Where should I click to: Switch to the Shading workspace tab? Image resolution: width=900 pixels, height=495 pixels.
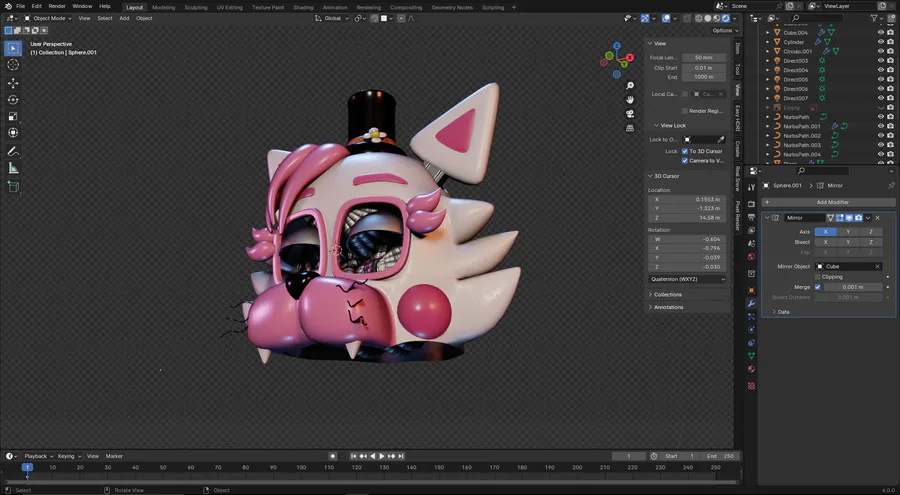(303, 7)
